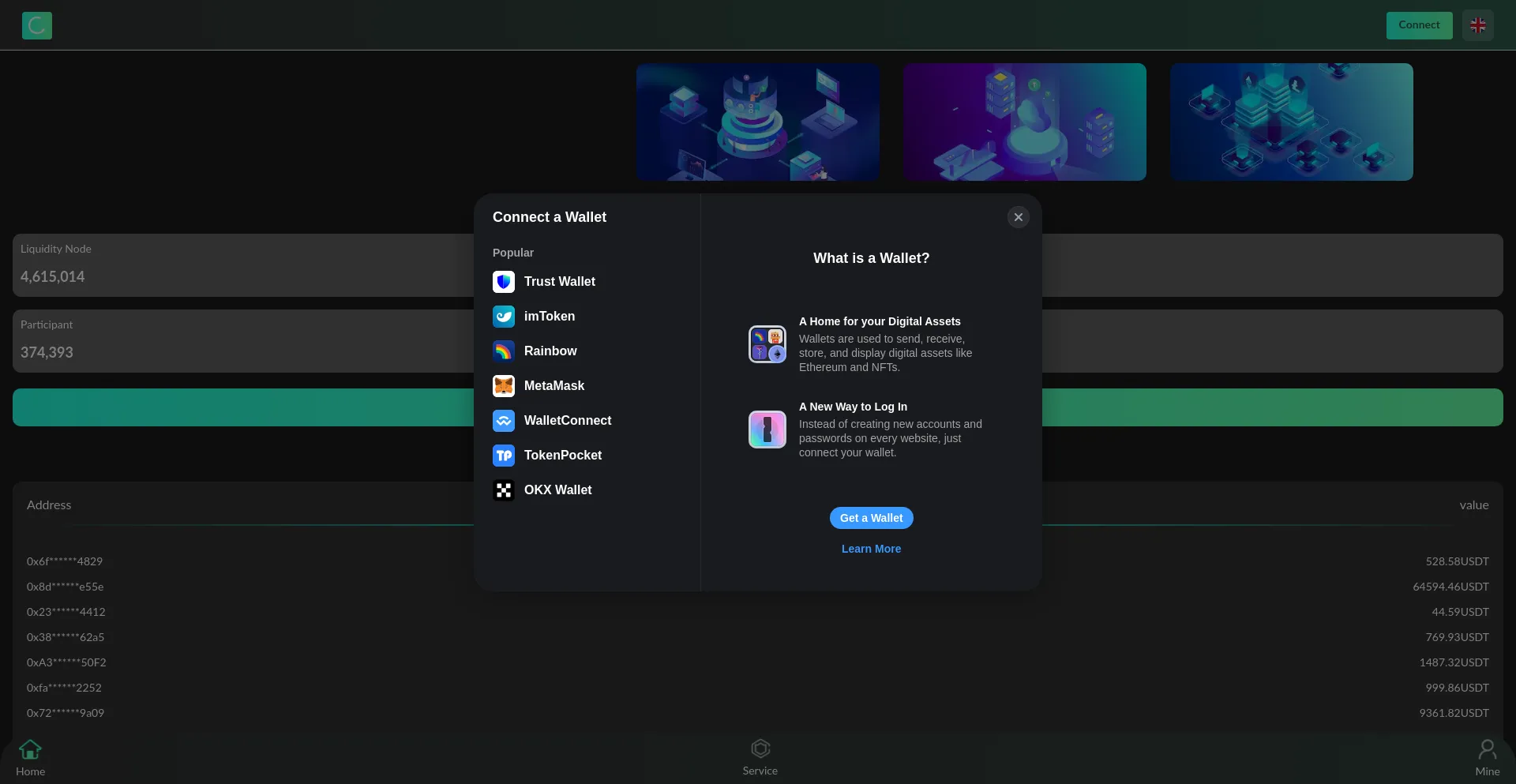This screenshot has width=1516, height=784.
Task: Click the Connect a Wallet title
Action: [550, 217]
